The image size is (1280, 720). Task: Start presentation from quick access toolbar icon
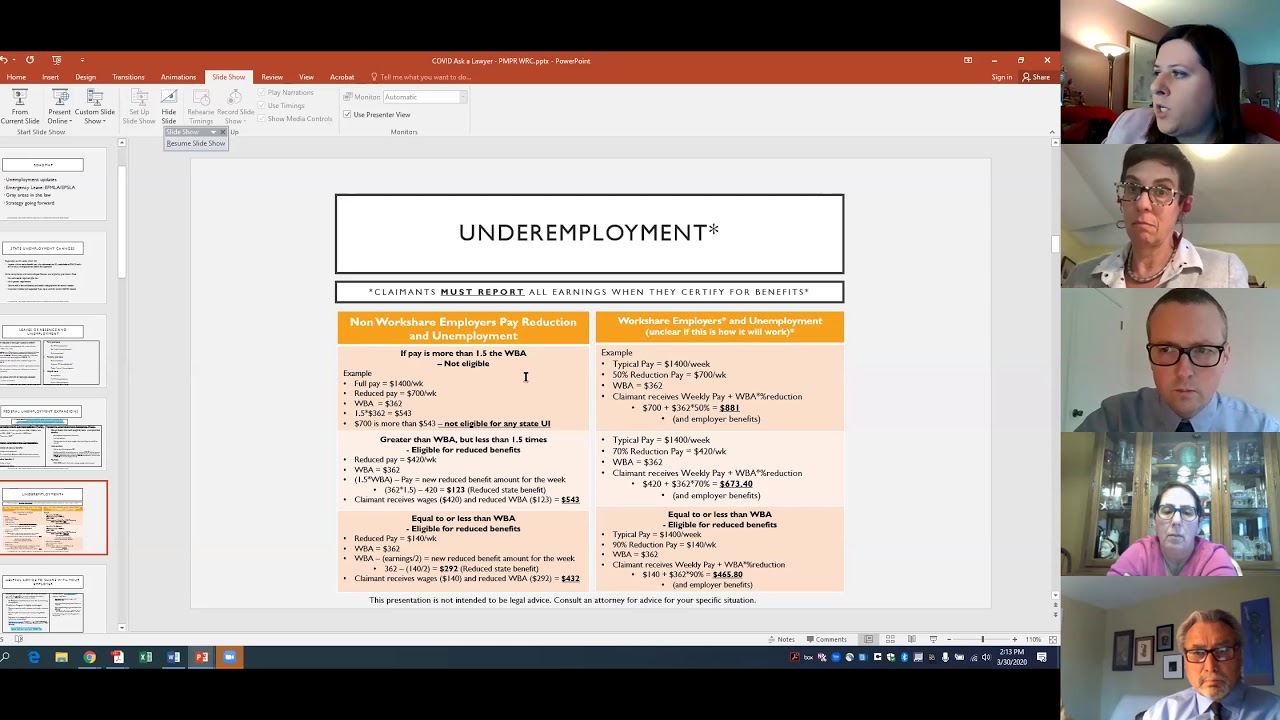click(56, 60)
